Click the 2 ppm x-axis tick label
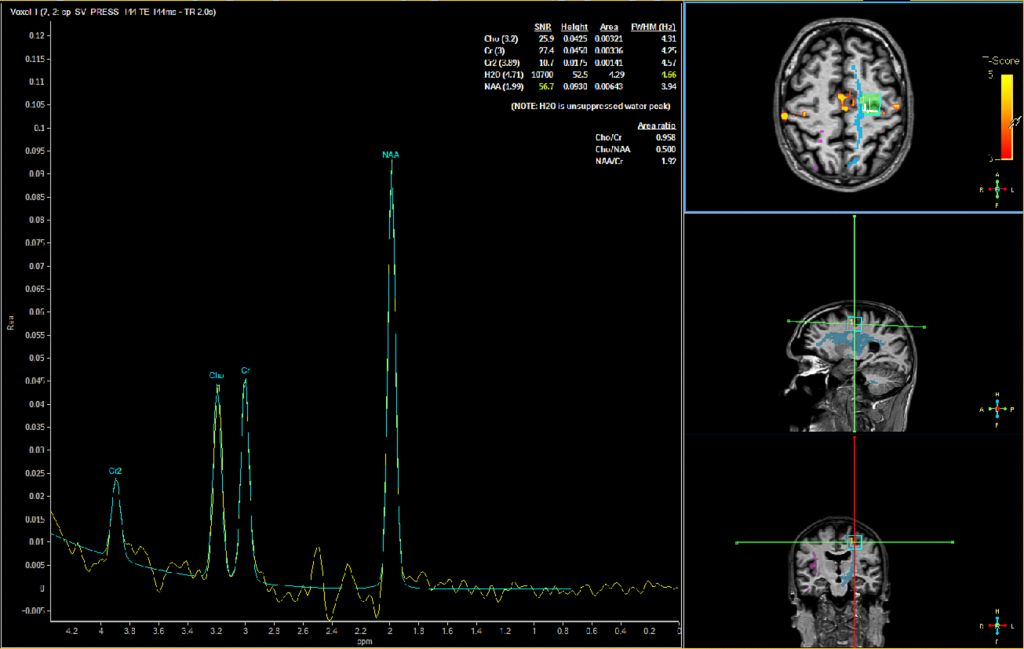The image size is (1024, 649). (x=390, y=631)
